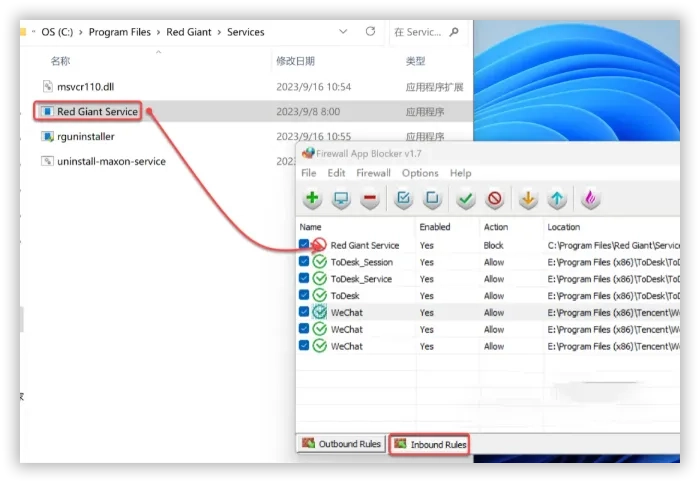Click the Block action cell of Red Giant Service

pos(493,245)
